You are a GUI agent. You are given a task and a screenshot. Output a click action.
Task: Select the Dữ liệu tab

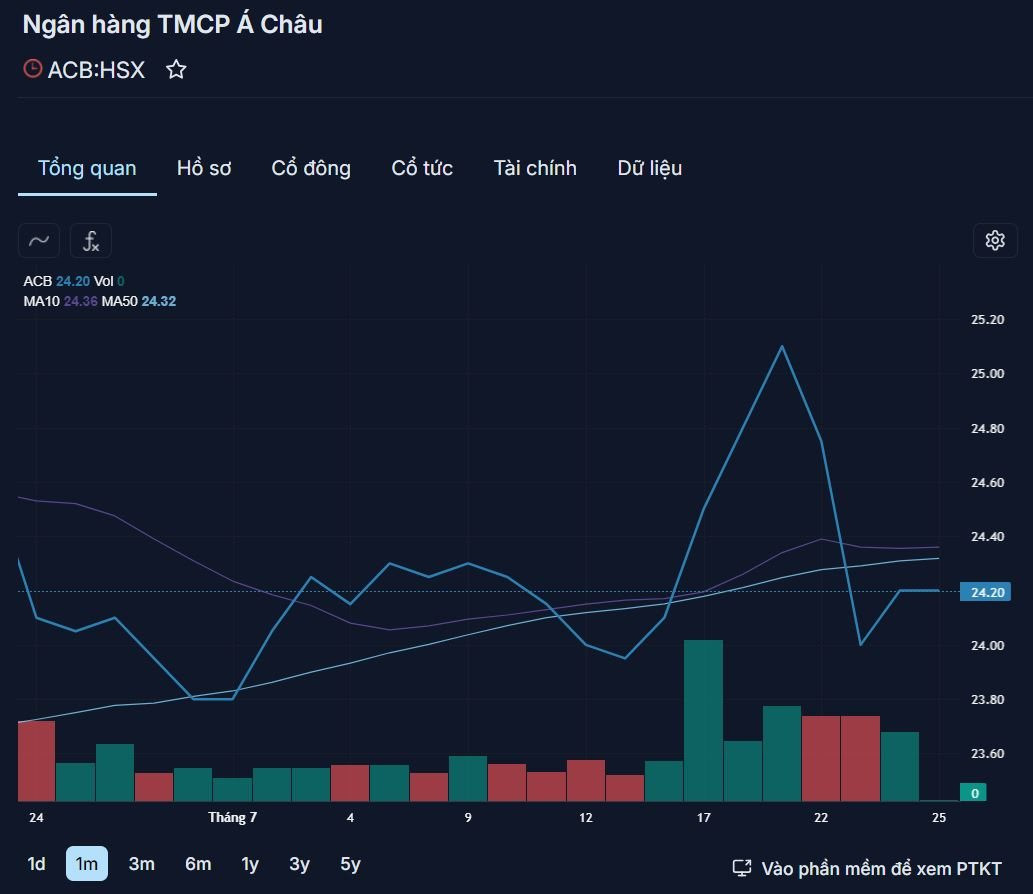(650, 168)
